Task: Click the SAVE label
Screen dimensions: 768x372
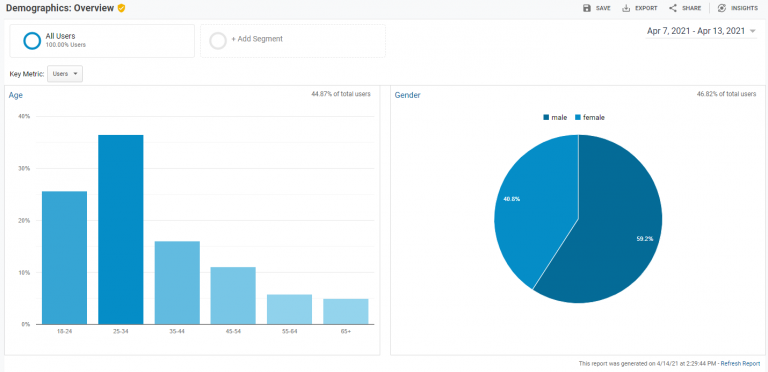Action: click(x=603, y=8)
